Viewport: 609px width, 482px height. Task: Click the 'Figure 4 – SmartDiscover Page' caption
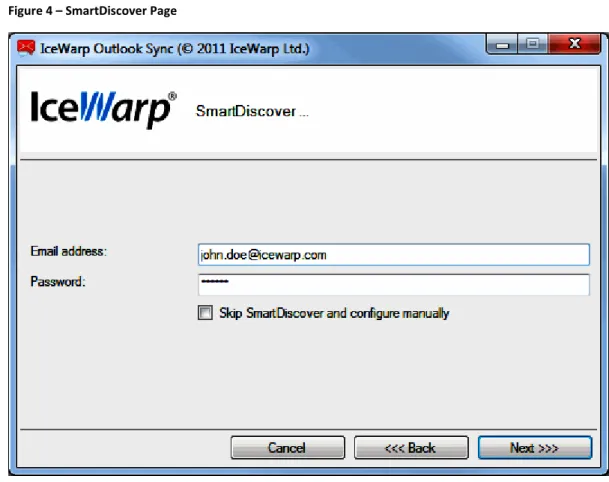[92, 11]
